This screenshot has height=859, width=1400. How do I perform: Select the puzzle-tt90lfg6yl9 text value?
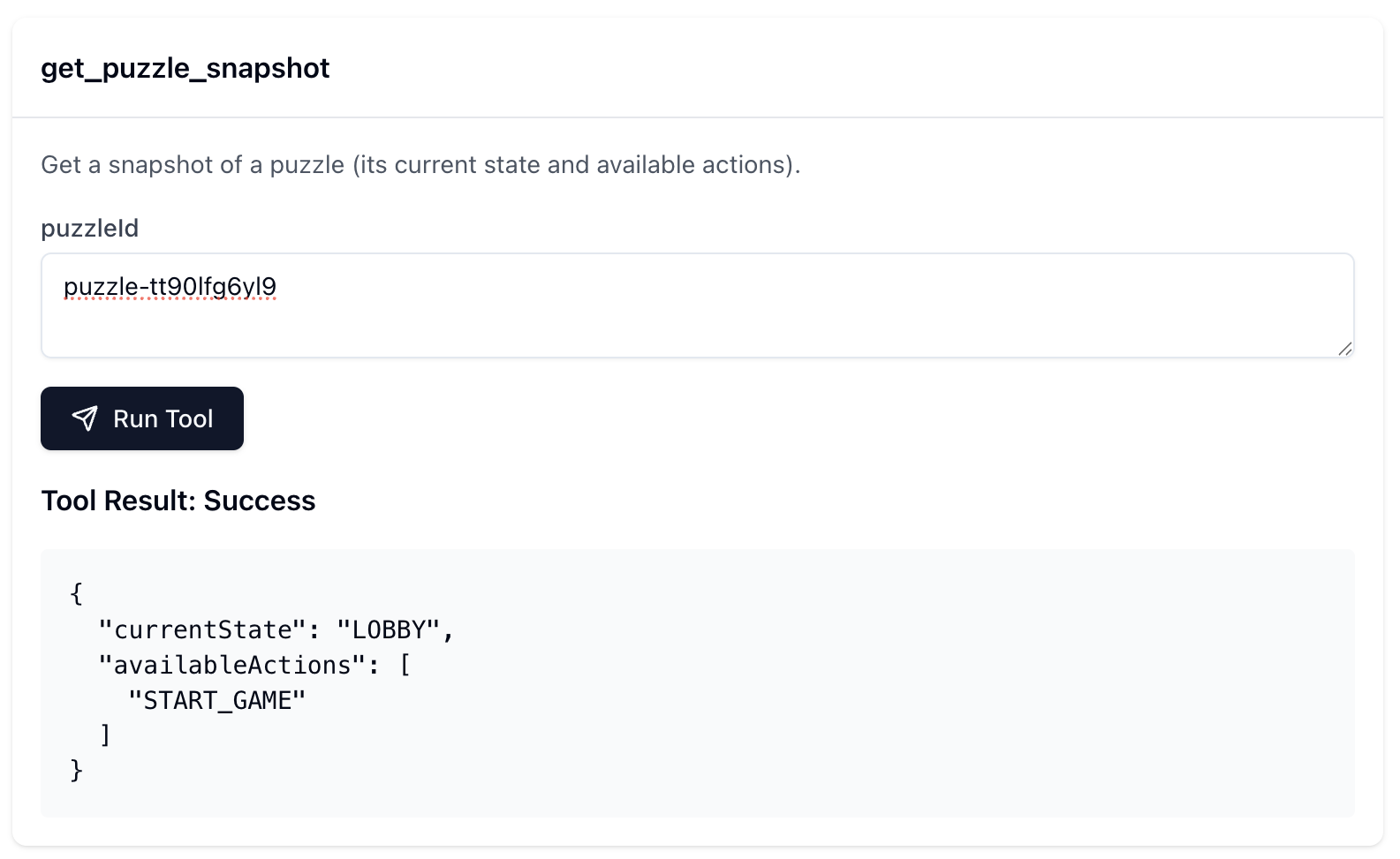tap(170, 286)
